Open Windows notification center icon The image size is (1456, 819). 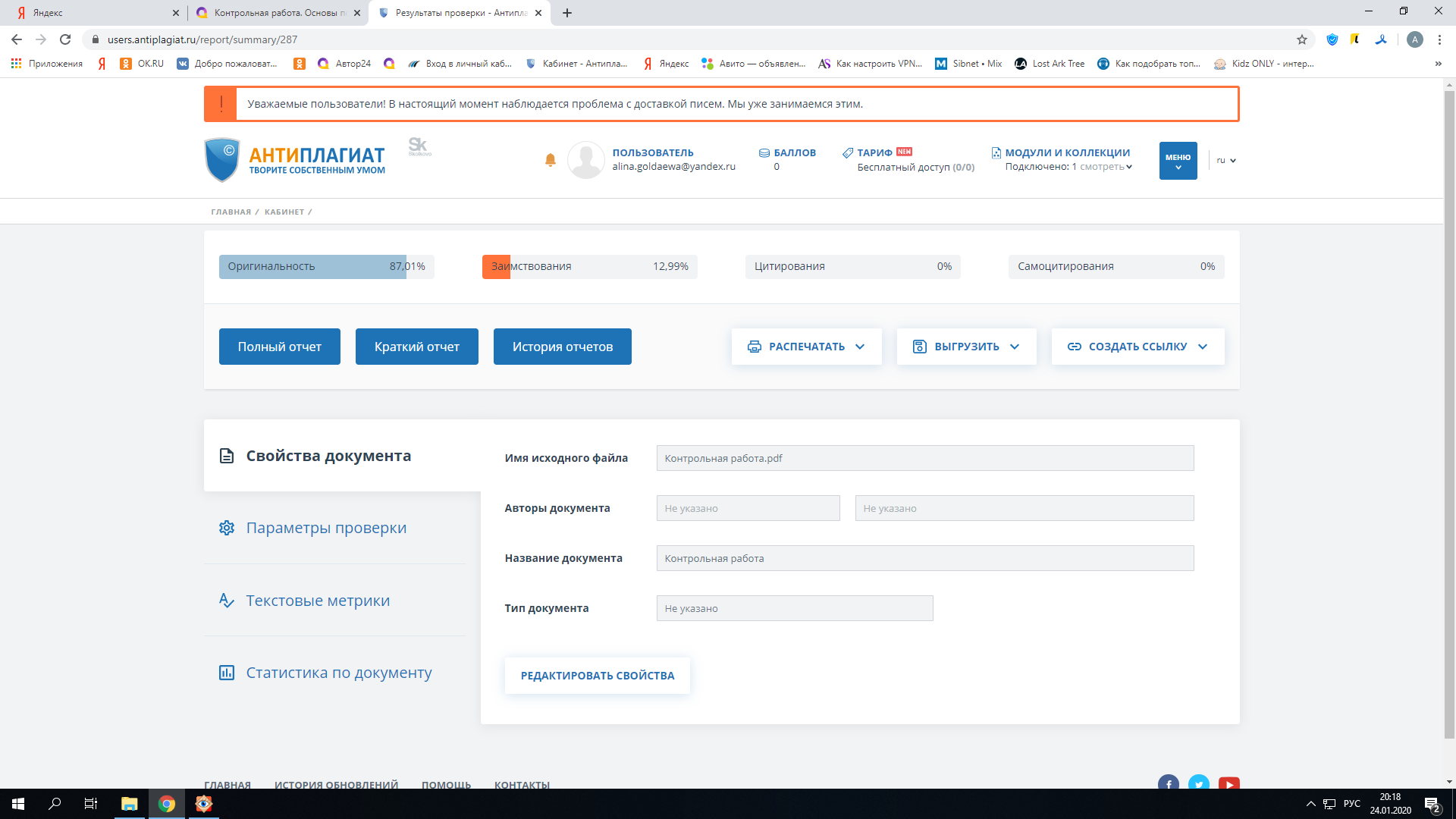click(1431, 804)
